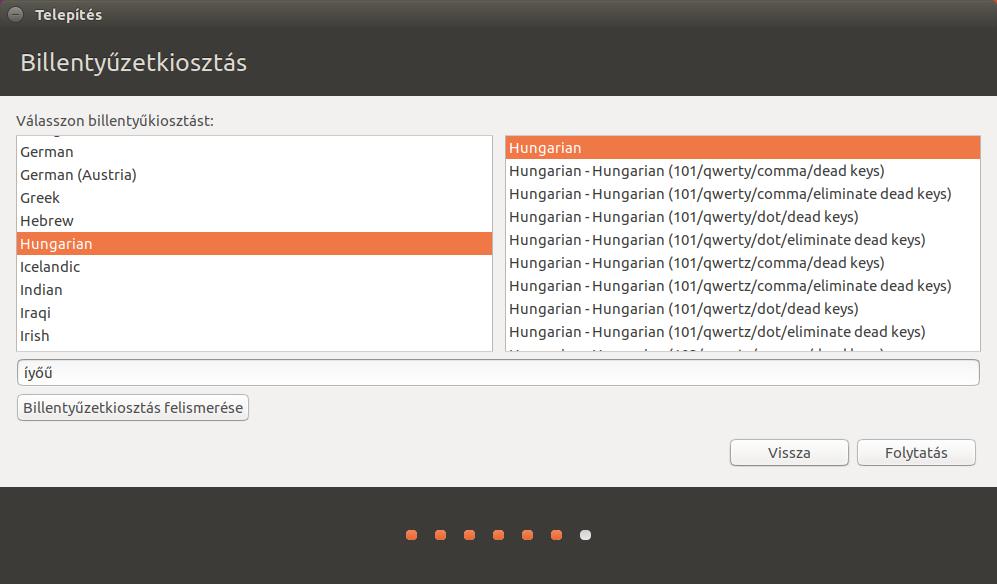This screenshot has height=584, width=997.
Task: Click the window close button beside Telepítés
Action: pos(16,14)
